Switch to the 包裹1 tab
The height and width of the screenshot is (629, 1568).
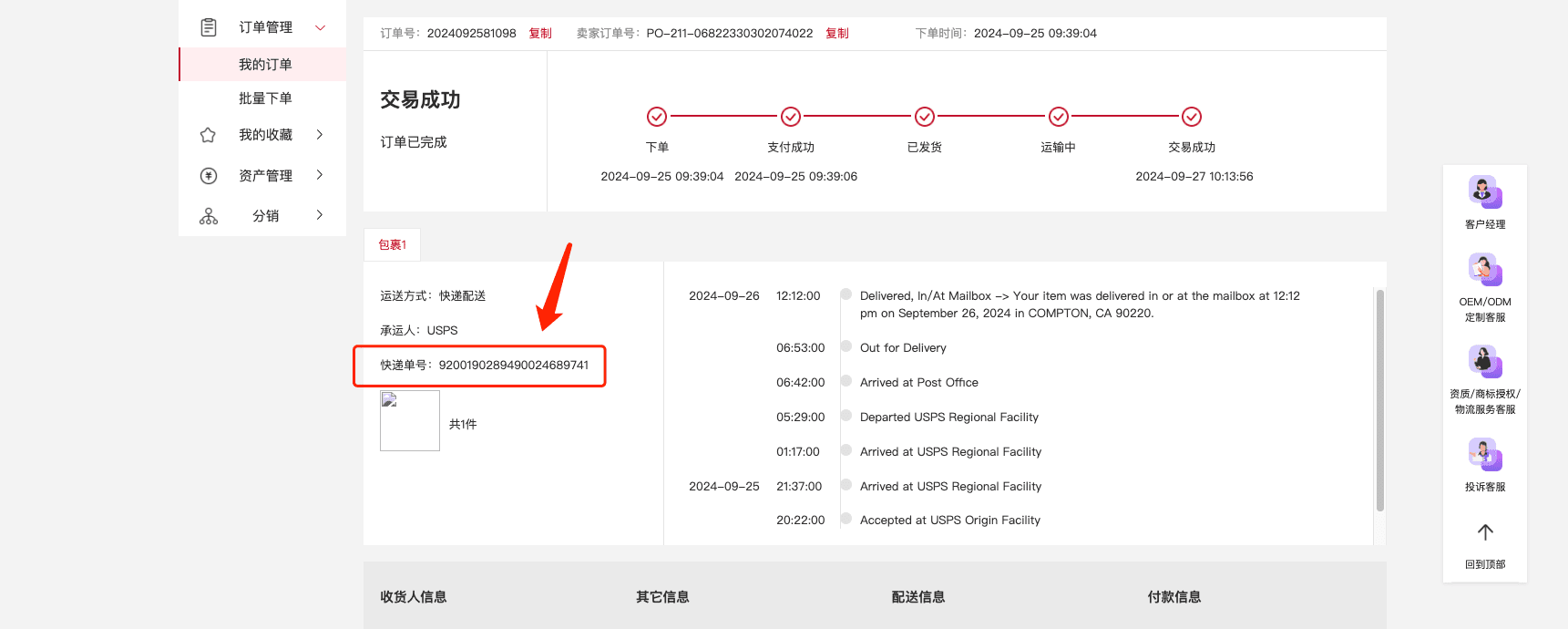pos(392,244)
